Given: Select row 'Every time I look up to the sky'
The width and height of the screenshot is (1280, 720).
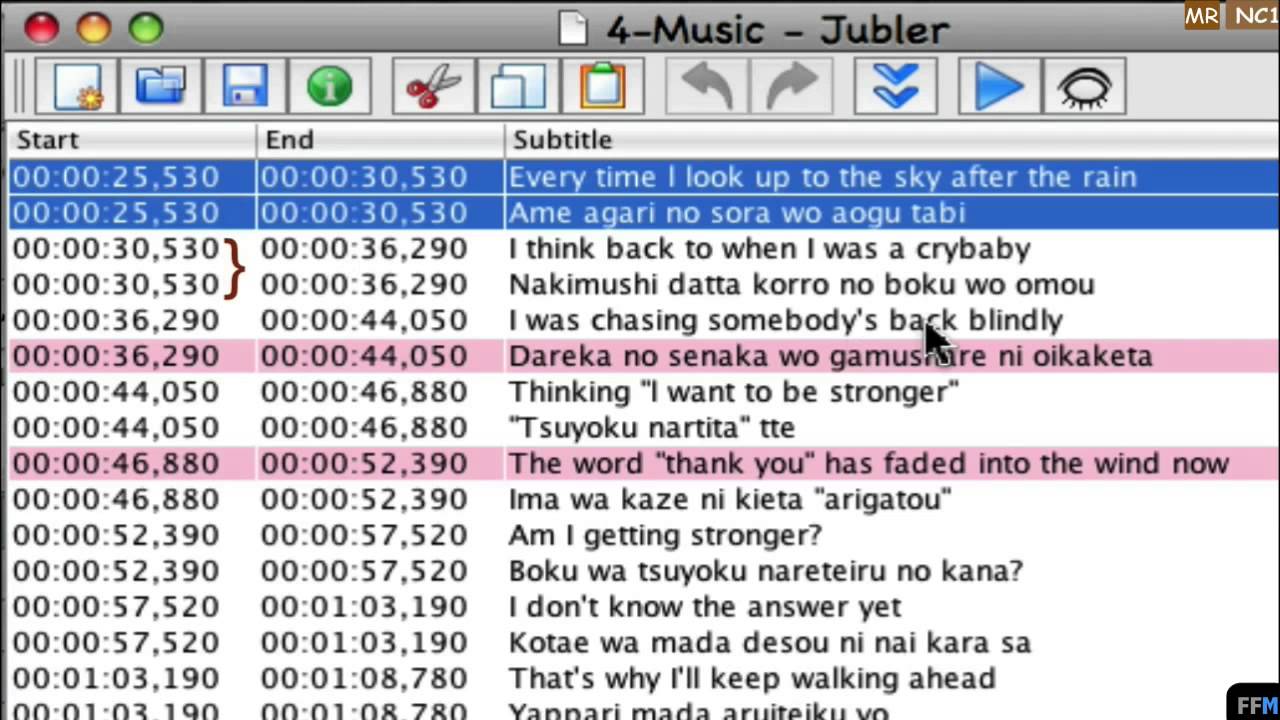Looking at the screenshot, I should point(643,177).
